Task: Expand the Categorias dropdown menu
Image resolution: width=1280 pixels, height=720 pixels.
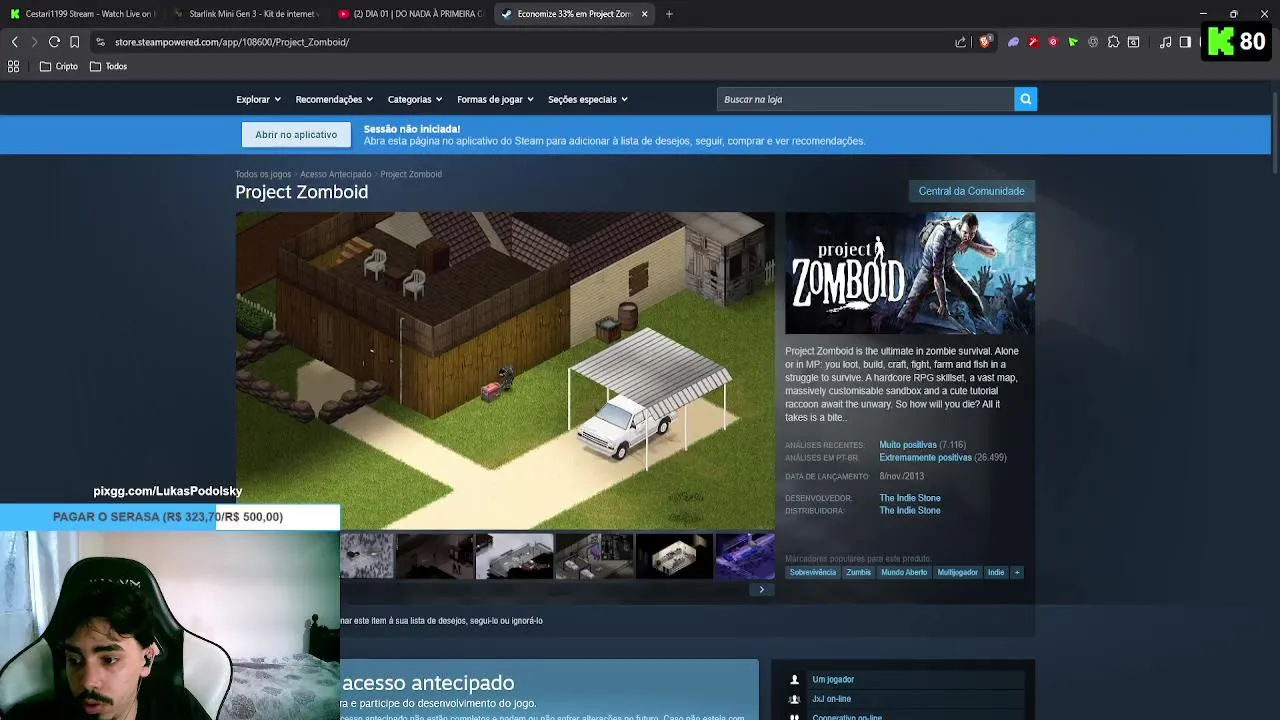Action: pyautogui.click(x=415, y=99)
